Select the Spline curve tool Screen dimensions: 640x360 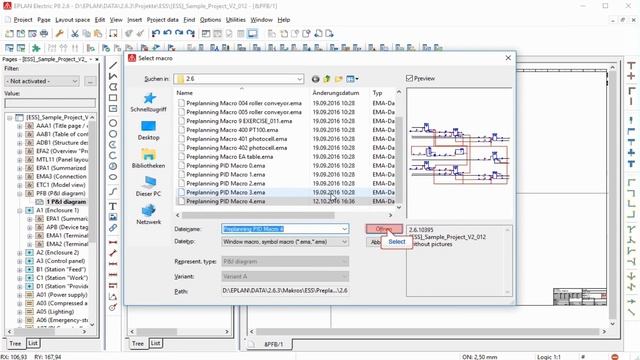click(113, 191)
